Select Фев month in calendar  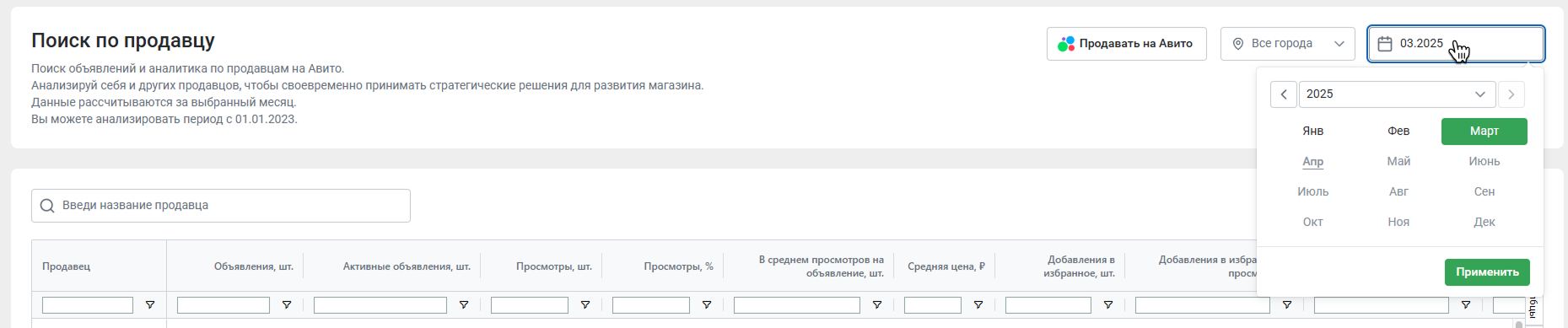[x=1398, y=132]
